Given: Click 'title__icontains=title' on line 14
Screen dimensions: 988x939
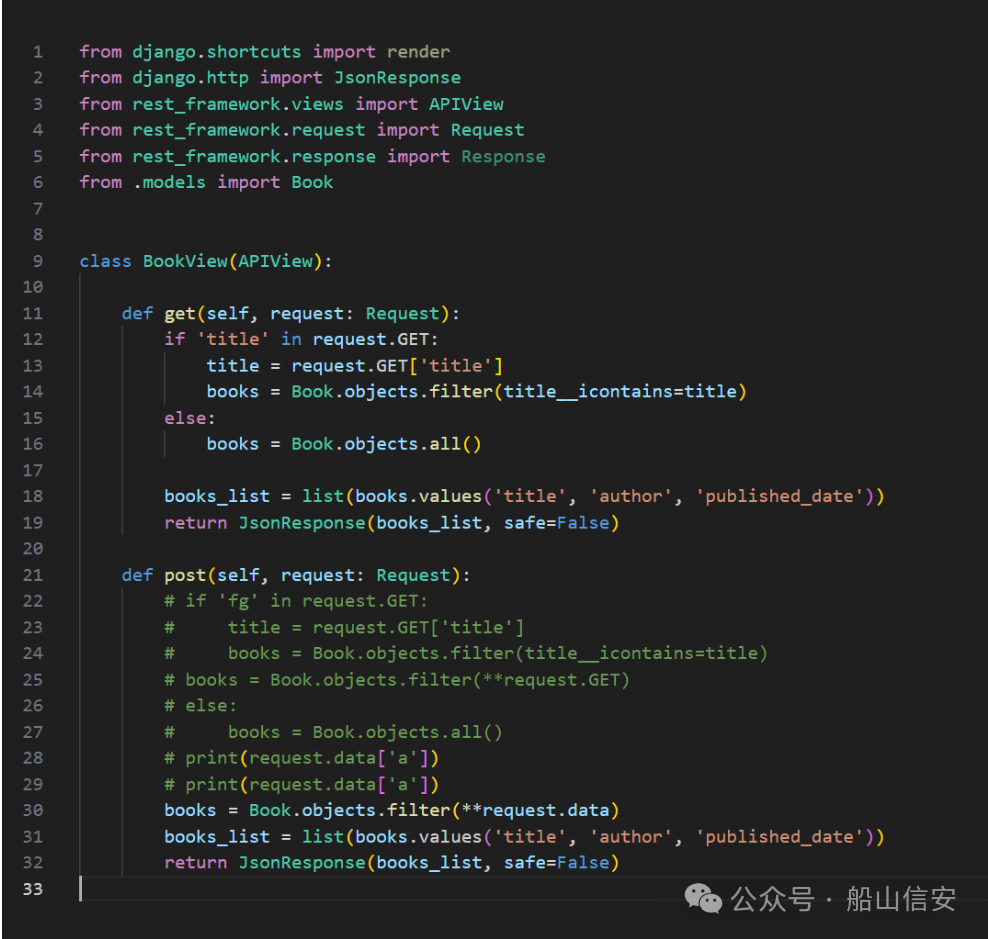Looking at the screenshot, I should pos(619,391).
